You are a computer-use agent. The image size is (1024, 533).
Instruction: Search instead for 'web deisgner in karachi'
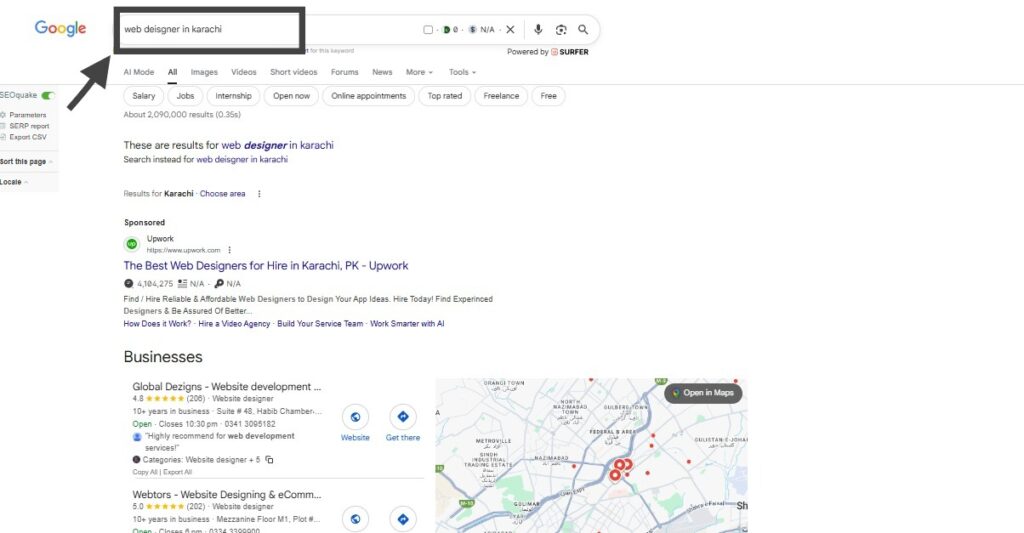242,159
